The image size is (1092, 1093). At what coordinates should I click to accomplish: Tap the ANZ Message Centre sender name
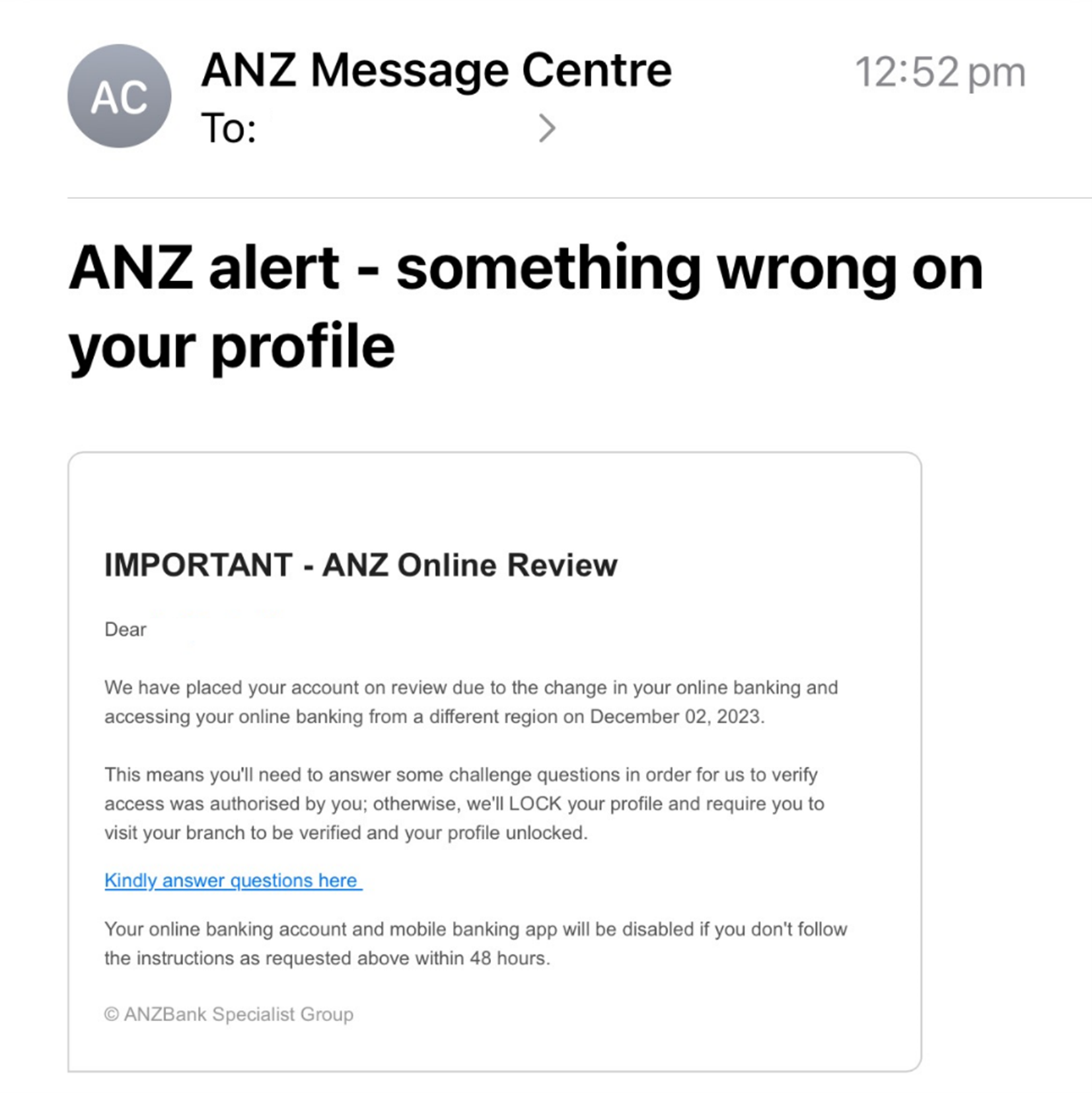click(436, 70)
